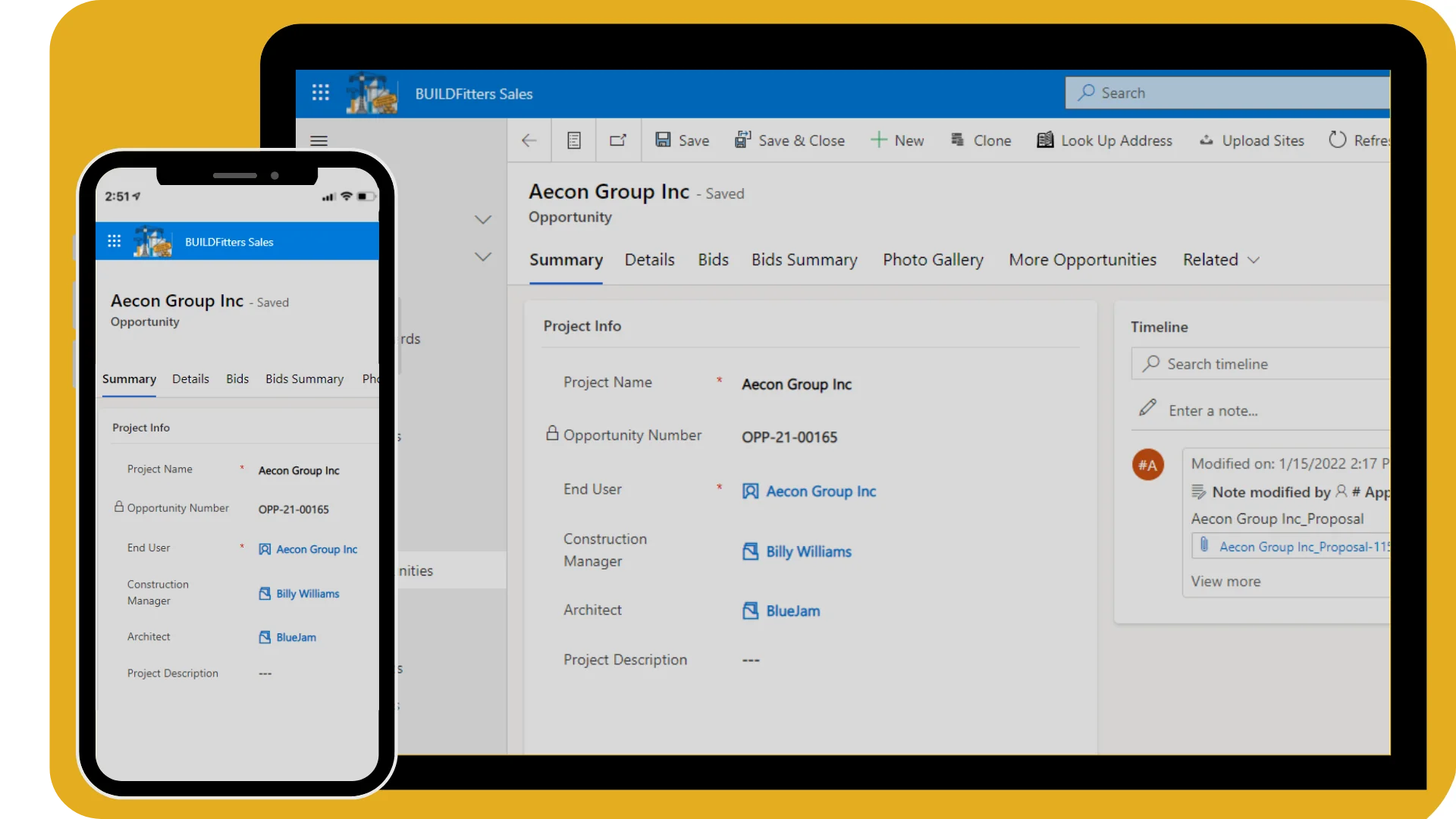Click the #A avatar in timeline
Viewport: 1456px width, 819px height.
coord(1148,465)
